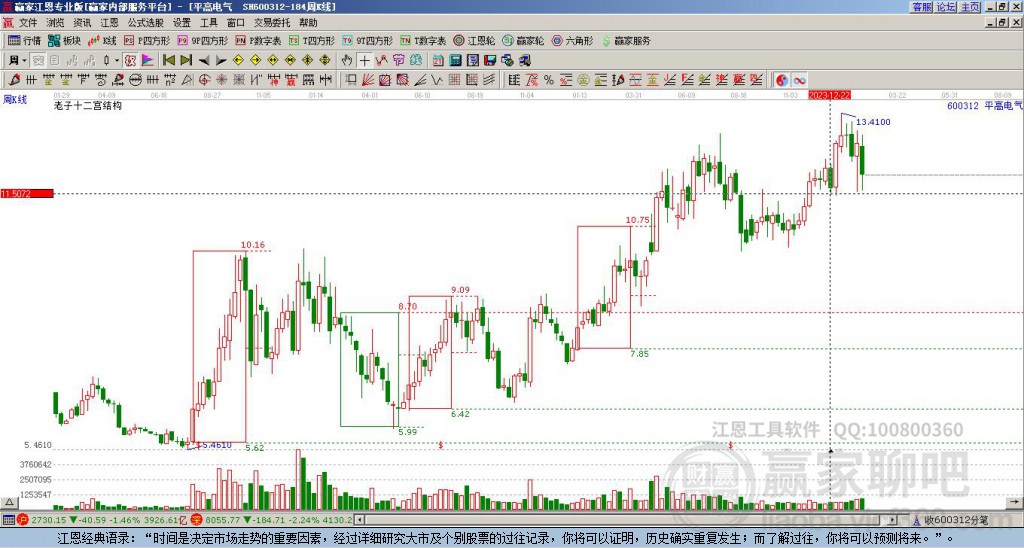Image resolution: width=1024 pixels, height=548 pixels.
Task: Expand the candlestick style dropdown arrow
Action: (x=117, y=61)
